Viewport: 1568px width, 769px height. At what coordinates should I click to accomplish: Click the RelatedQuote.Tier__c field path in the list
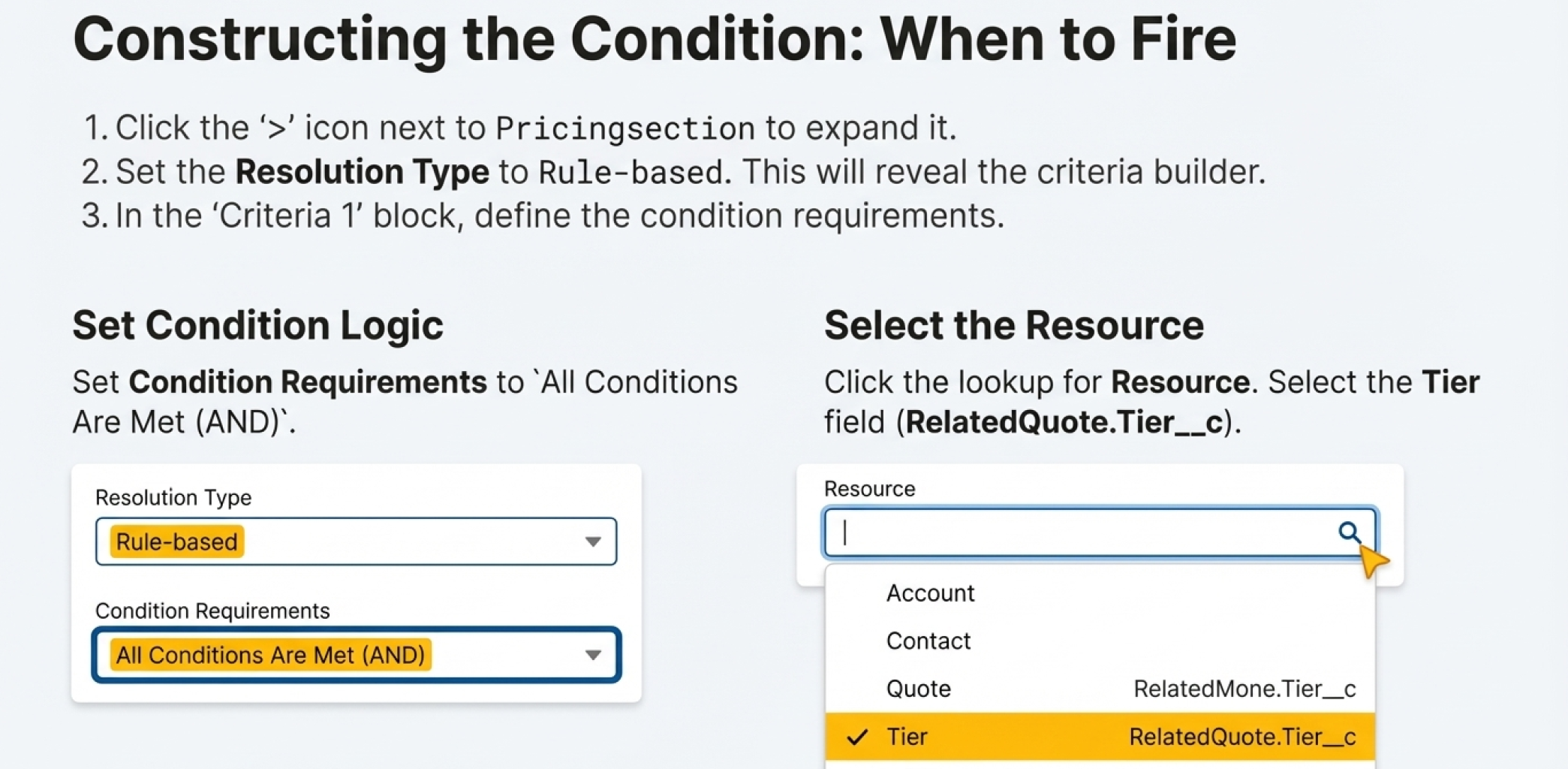click(1242, 737)
